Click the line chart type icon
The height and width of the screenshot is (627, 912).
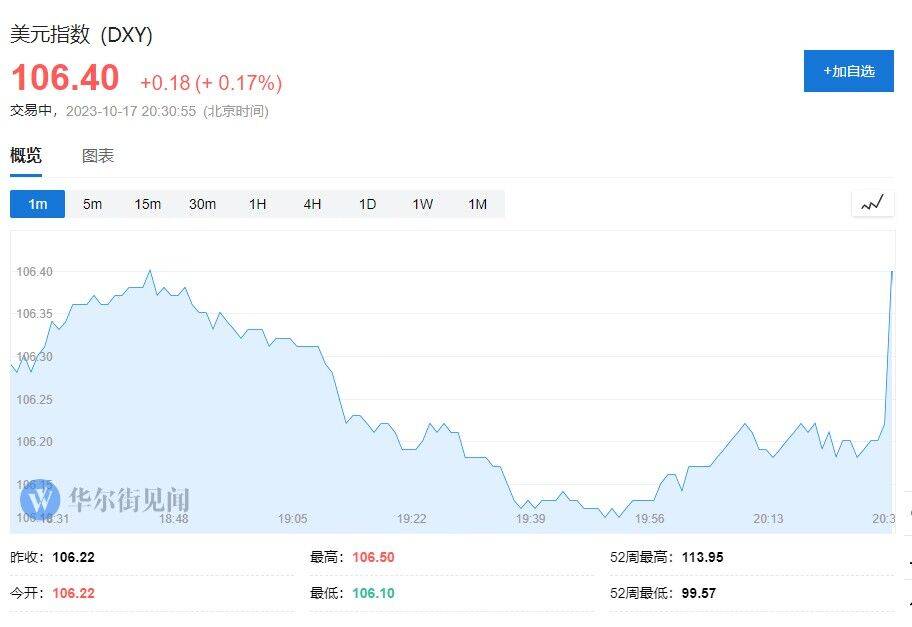click(872, 204)
